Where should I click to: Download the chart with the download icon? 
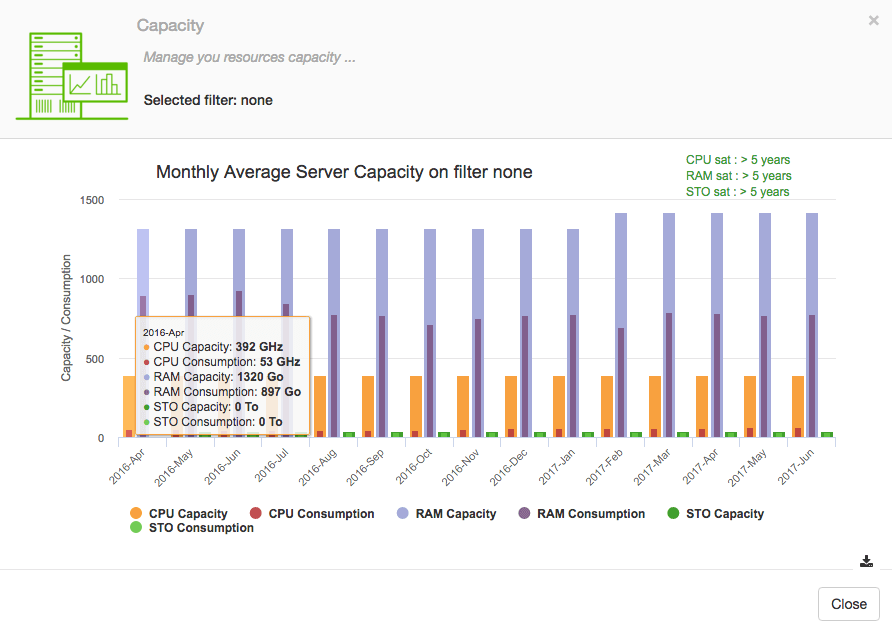[866, 561]
